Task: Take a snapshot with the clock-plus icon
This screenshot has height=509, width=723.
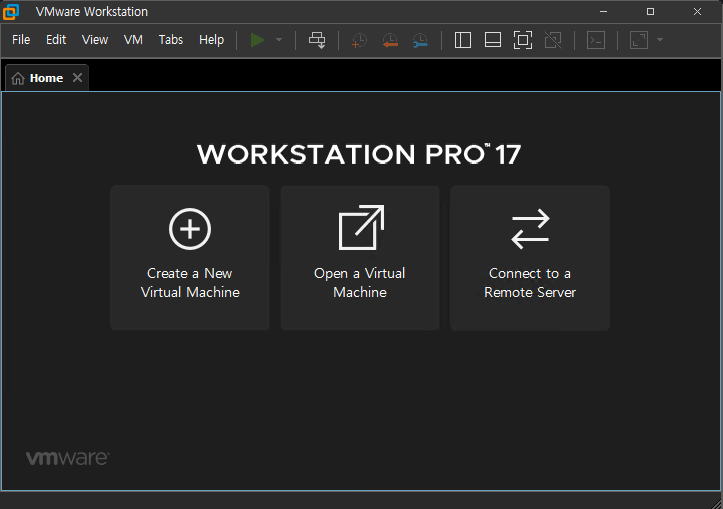Action: click(x=359, y=40)
